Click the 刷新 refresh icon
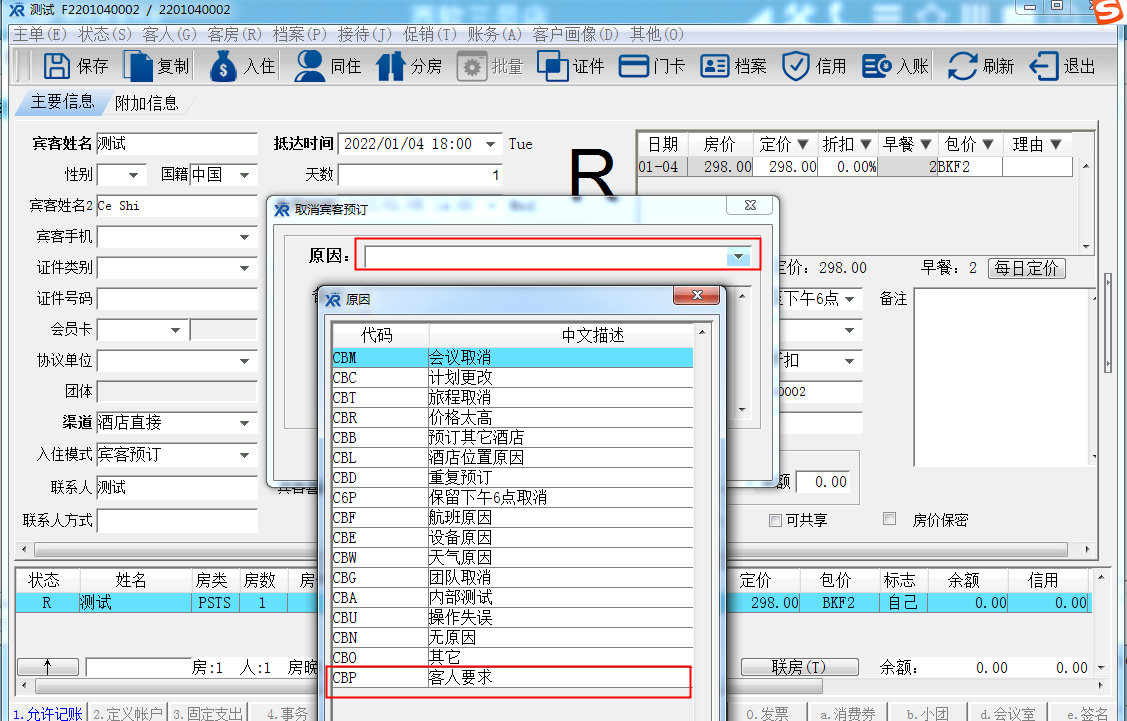Screen dimensions: 1127x721 pos(962,66)
